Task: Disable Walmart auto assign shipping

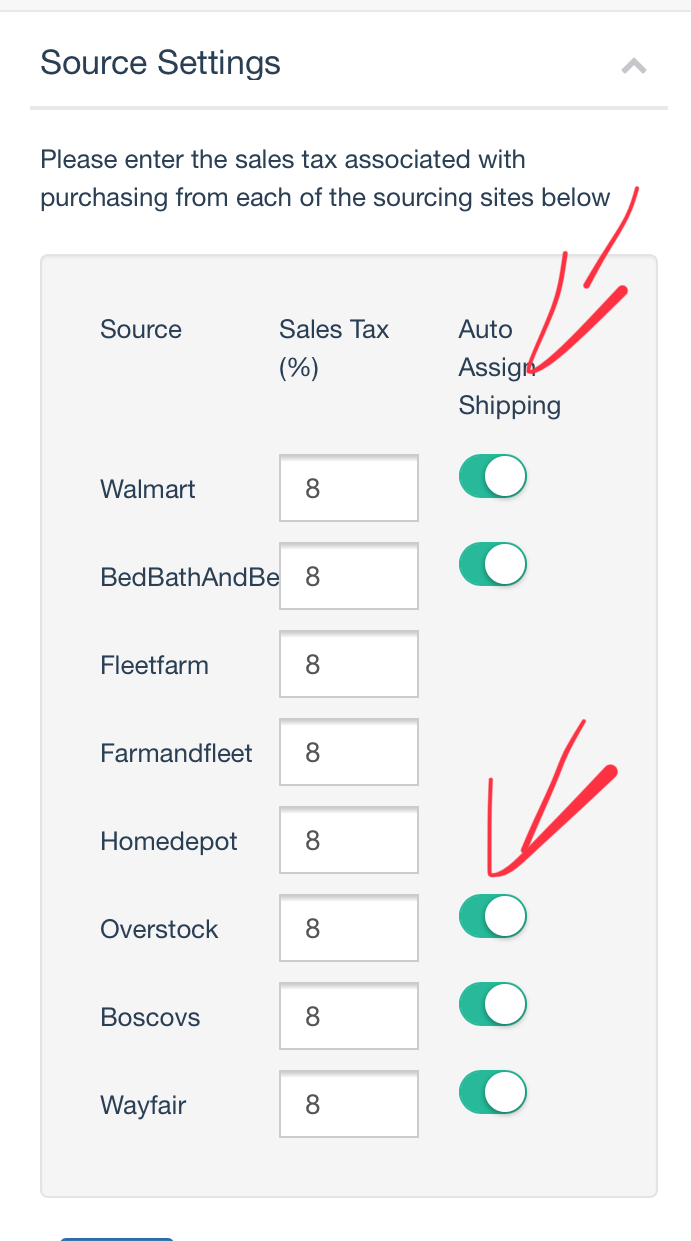Action: pos(493,477)
